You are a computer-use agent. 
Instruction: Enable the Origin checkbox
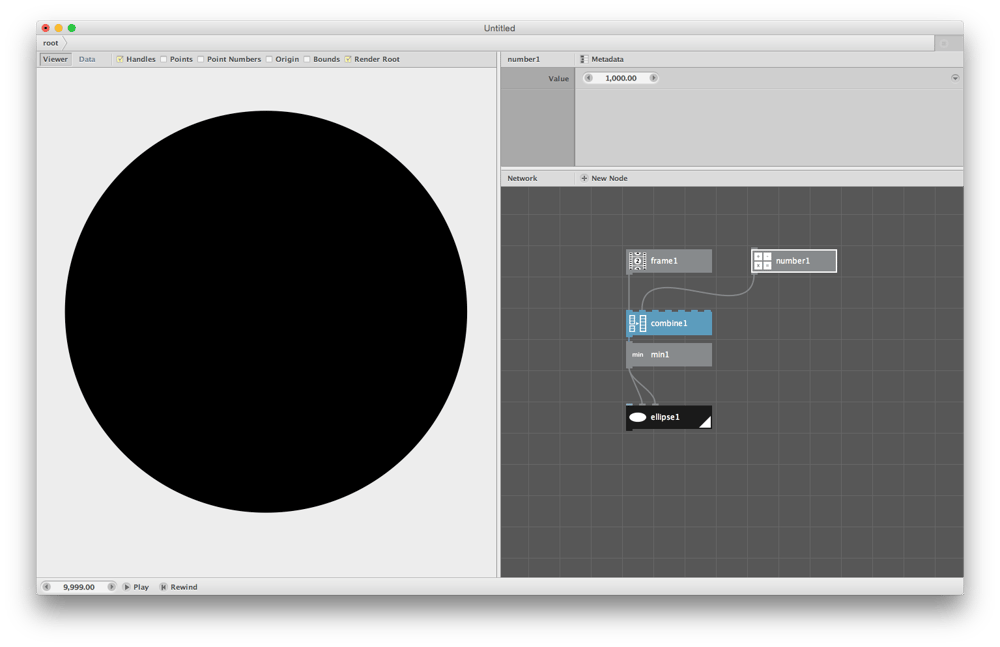(269, 59)
